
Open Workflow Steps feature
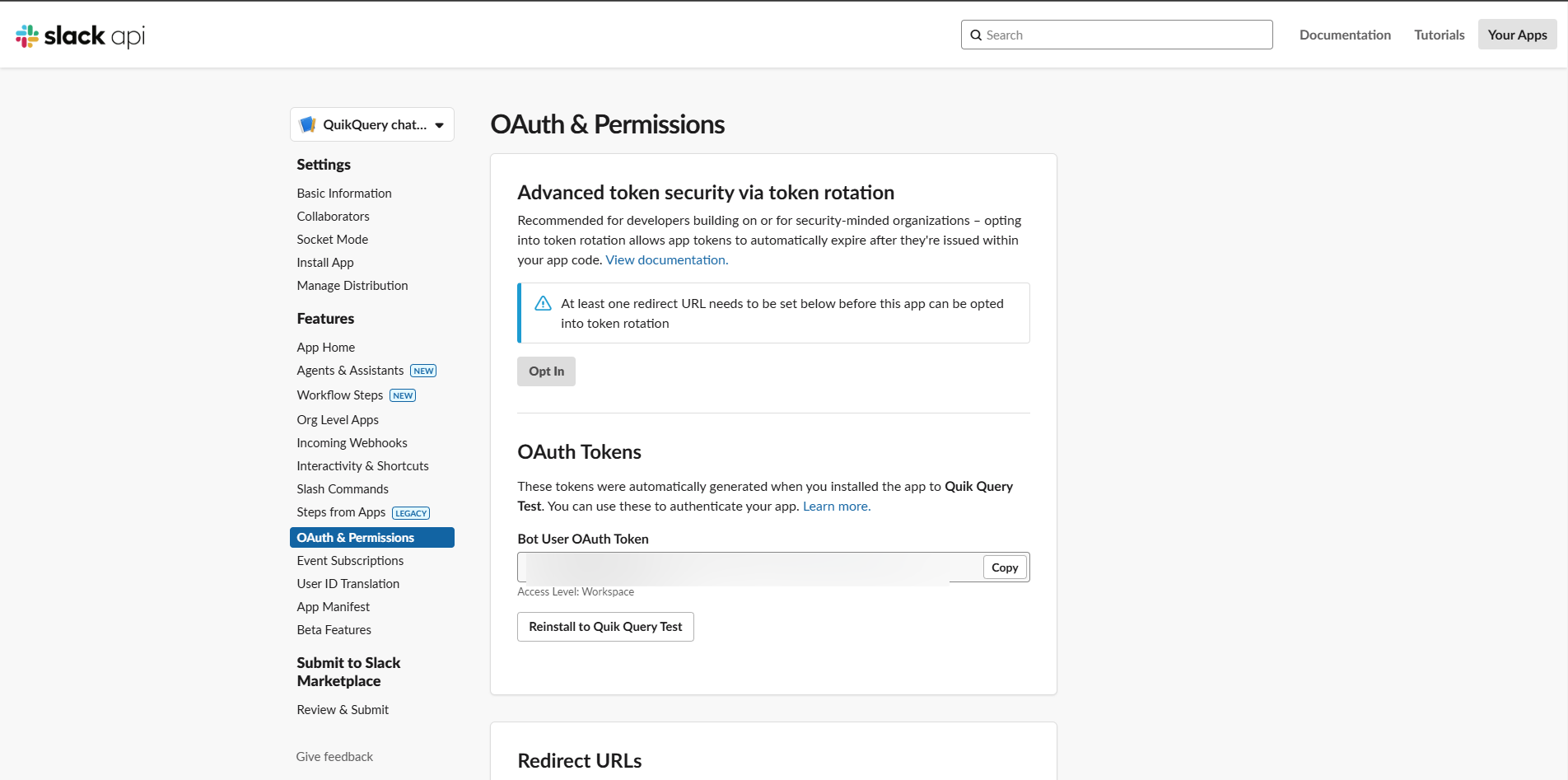pyautogui.click(x=339, y=395)
